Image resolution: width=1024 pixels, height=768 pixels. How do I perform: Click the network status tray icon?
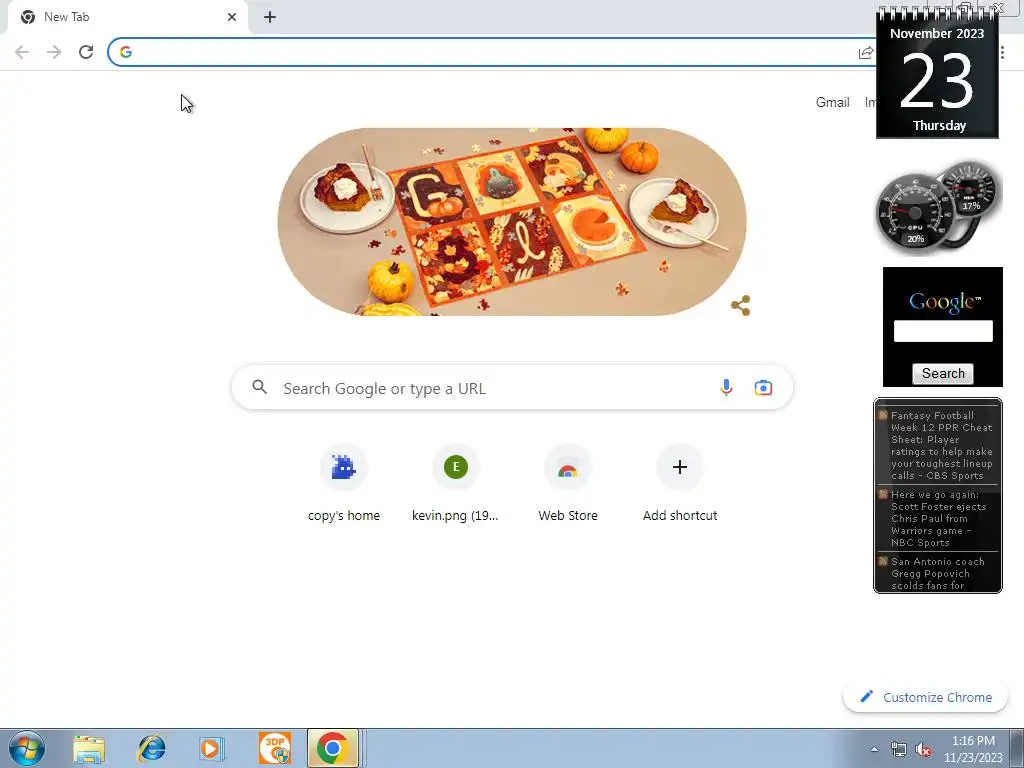tap(899, 750)
